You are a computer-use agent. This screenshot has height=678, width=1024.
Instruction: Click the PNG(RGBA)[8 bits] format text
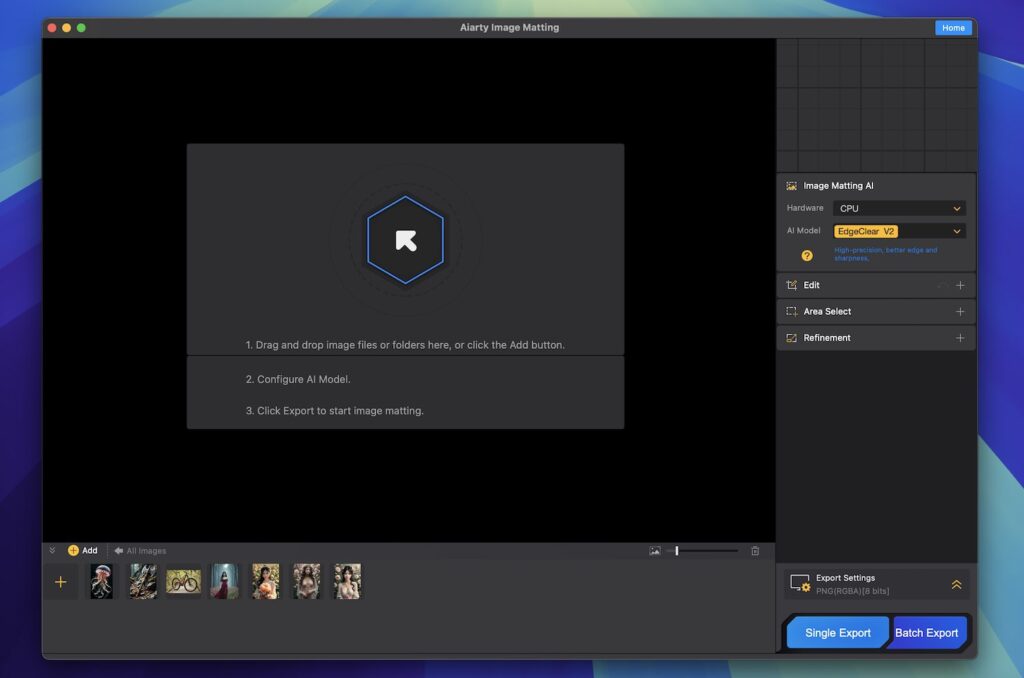point(852,591)
